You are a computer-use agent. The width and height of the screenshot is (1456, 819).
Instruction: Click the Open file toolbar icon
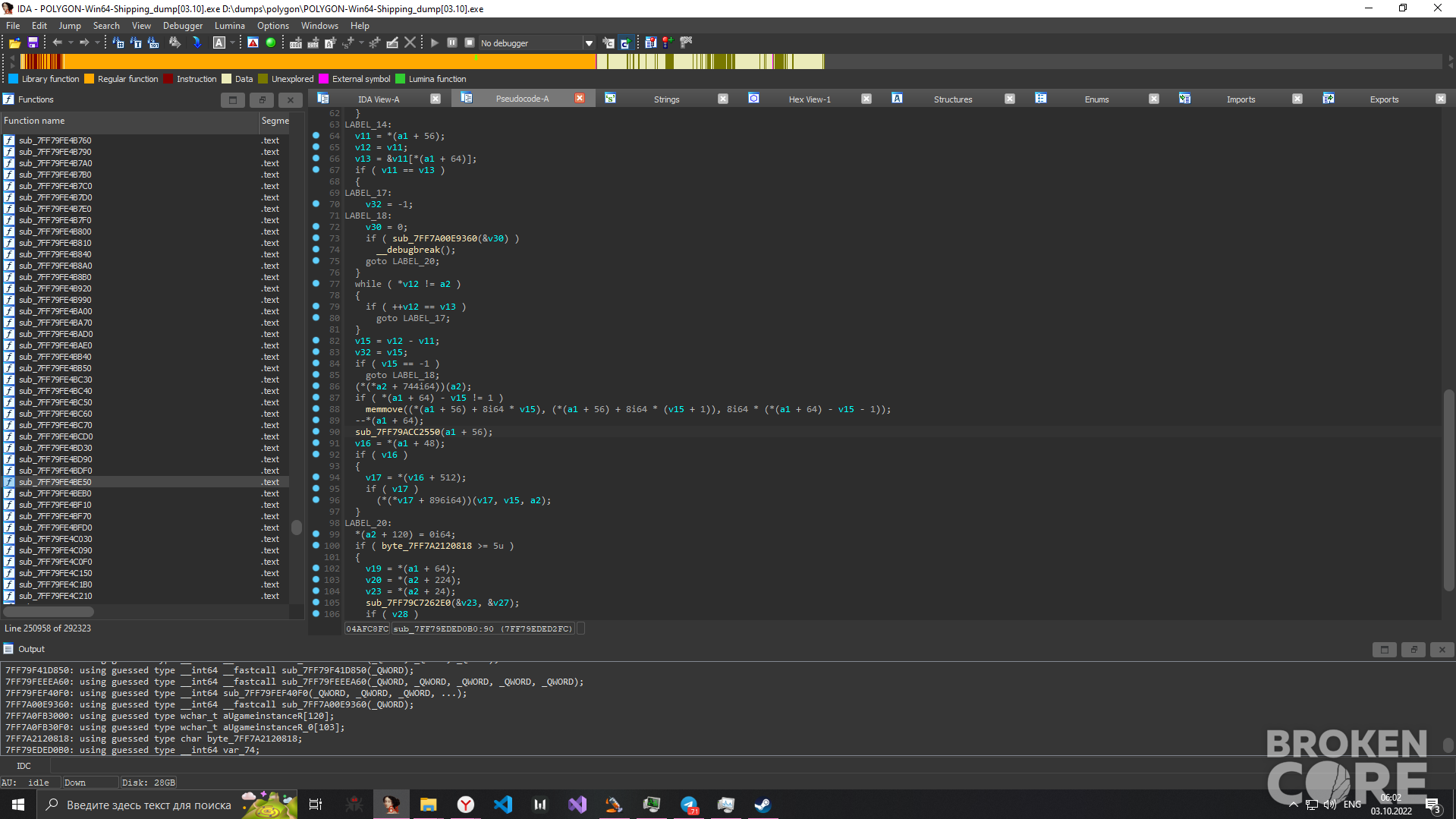pos(14,43)
